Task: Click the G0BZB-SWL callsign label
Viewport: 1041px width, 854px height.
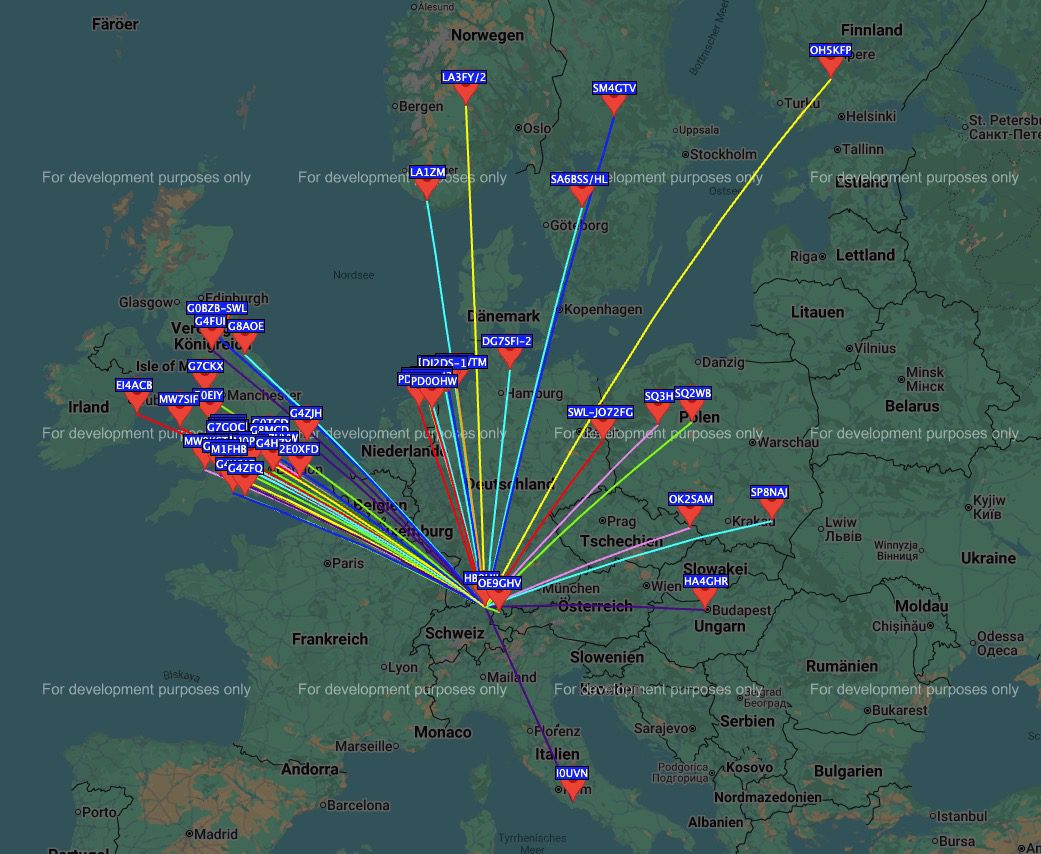Action: coord(216,308)
